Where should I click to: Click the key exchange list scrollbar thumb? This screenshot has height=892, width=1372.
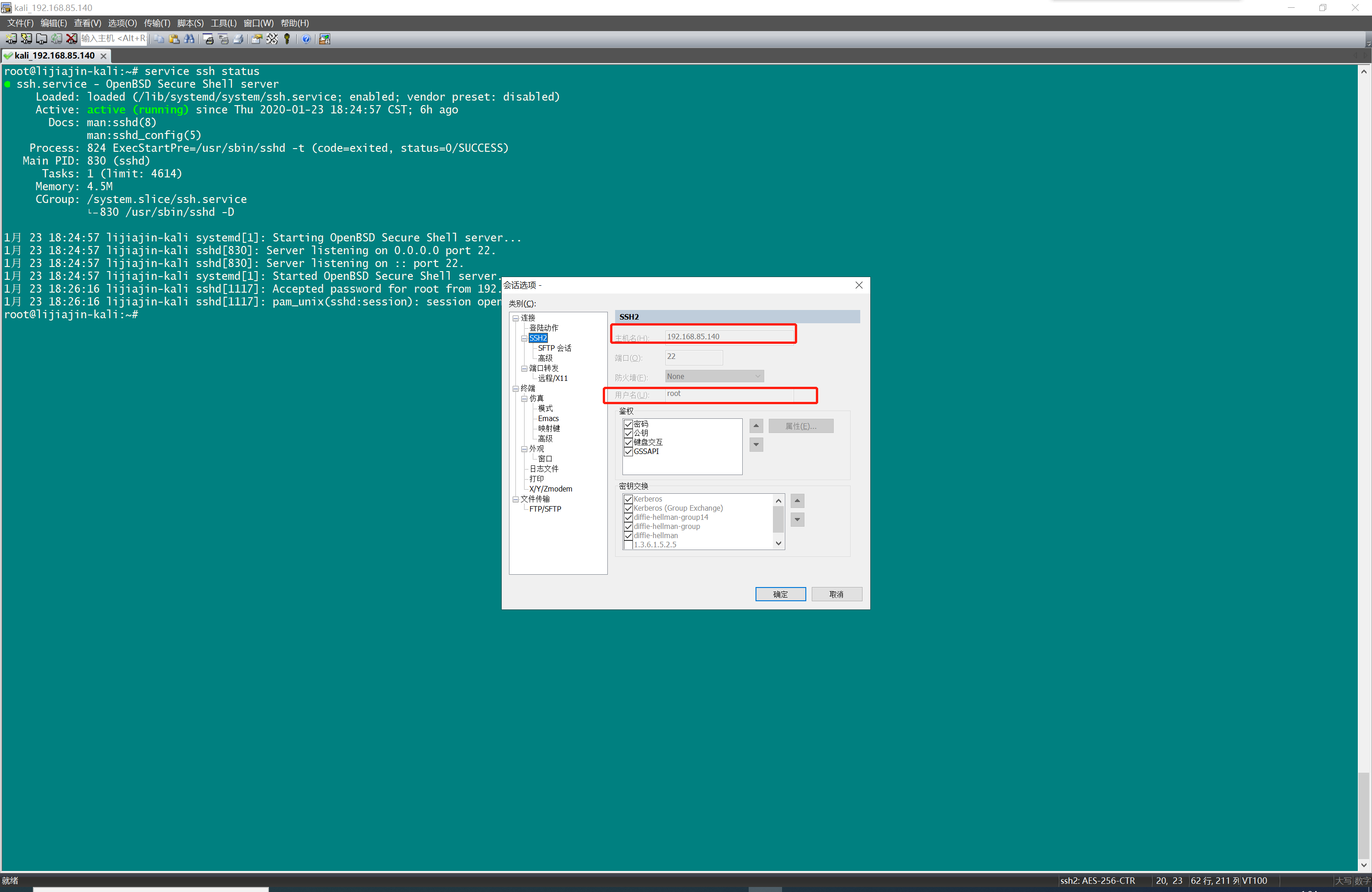(x=778, y=520)
